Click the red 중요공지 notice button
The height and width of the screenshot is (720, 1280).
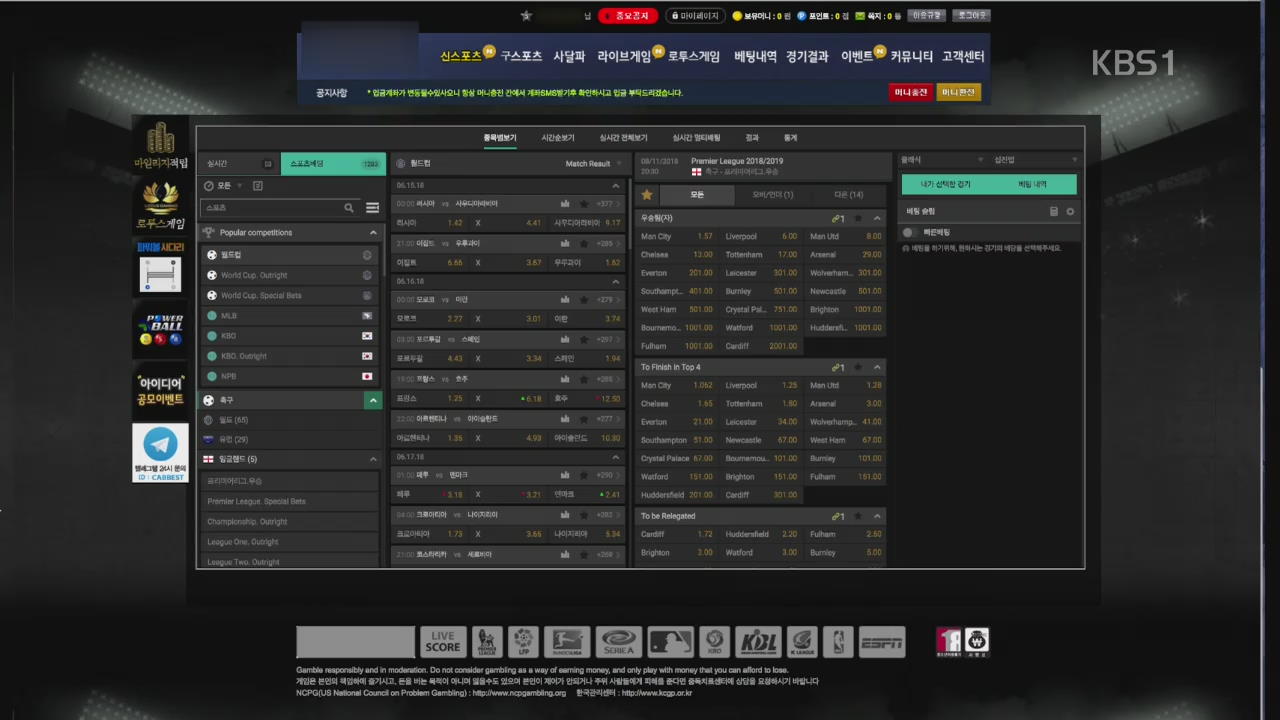[x=627, y=16]
